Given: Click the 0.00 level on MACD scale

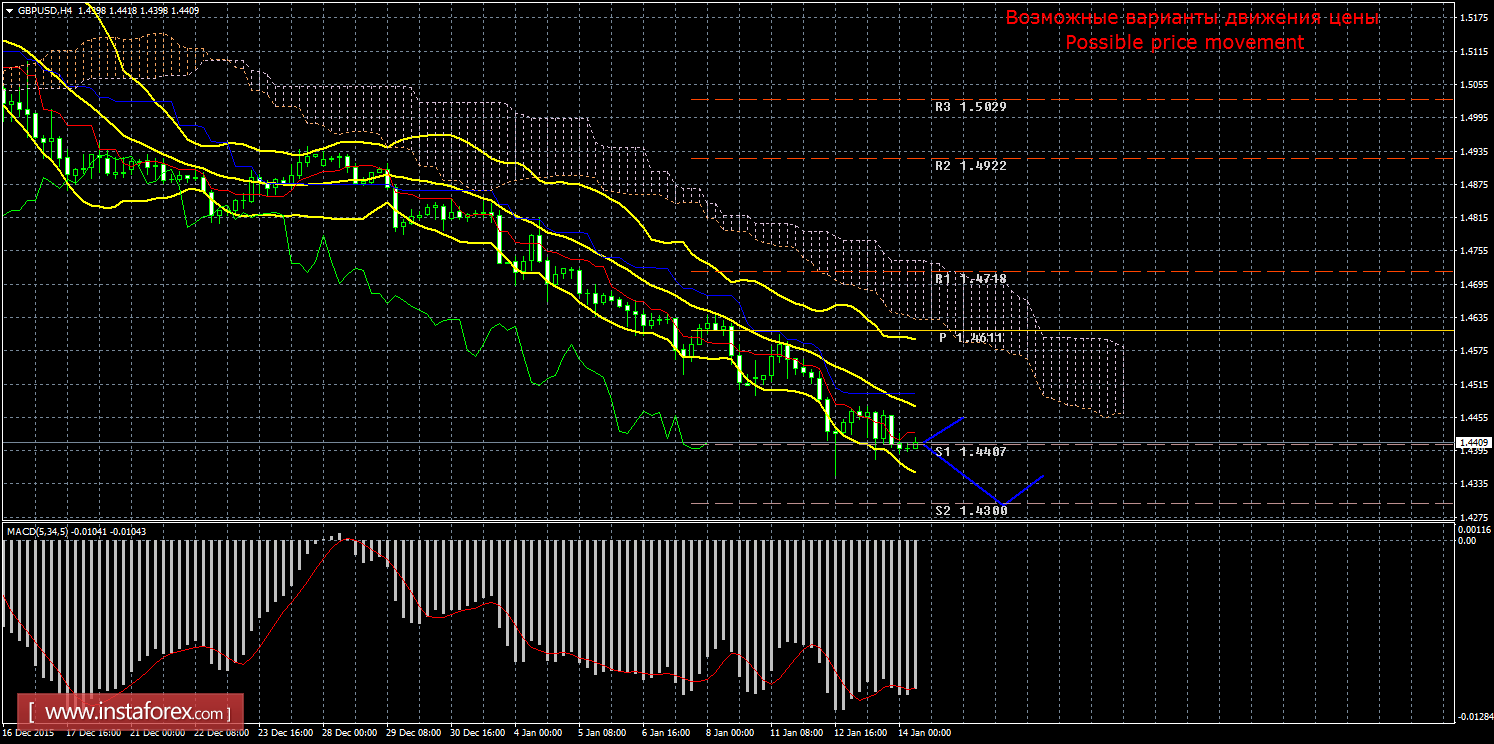Looking at the screenshot, I should point(1465,541).
